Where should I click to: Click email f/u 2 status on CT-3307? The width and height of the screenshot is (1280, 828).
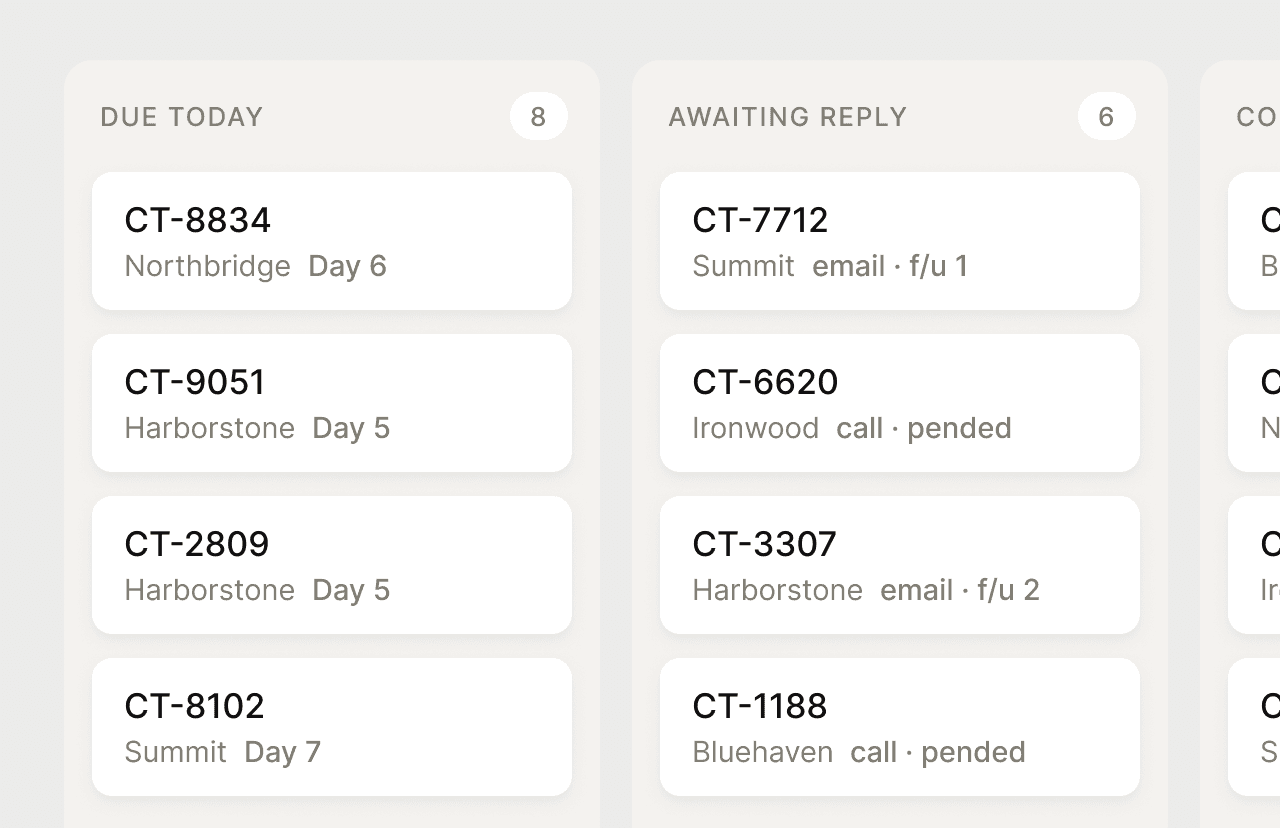coord(960,590)
